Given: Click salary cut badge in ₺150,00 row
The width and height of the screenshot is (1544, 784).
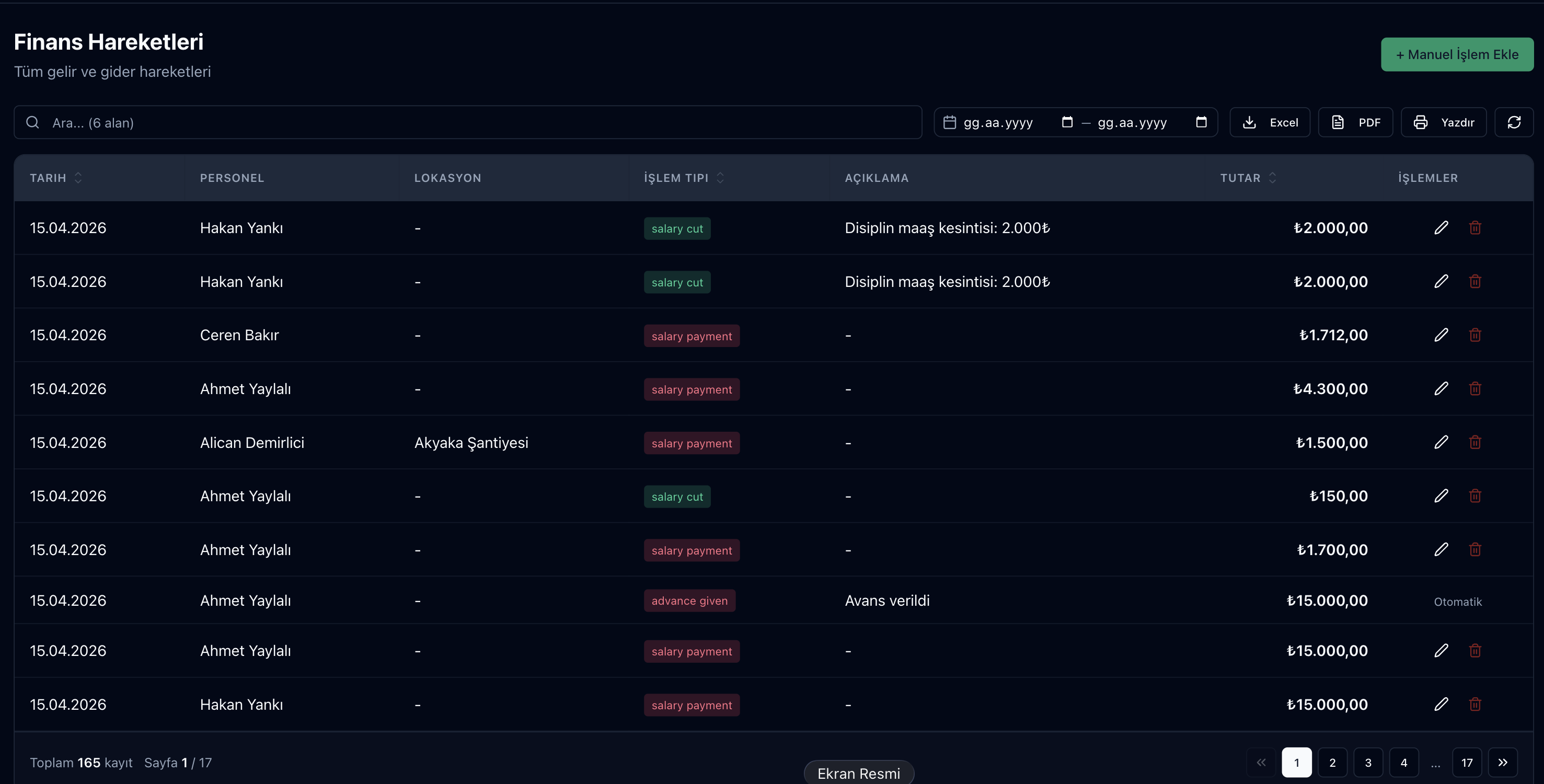Looking at the screenshot, I should click(677, 497).
